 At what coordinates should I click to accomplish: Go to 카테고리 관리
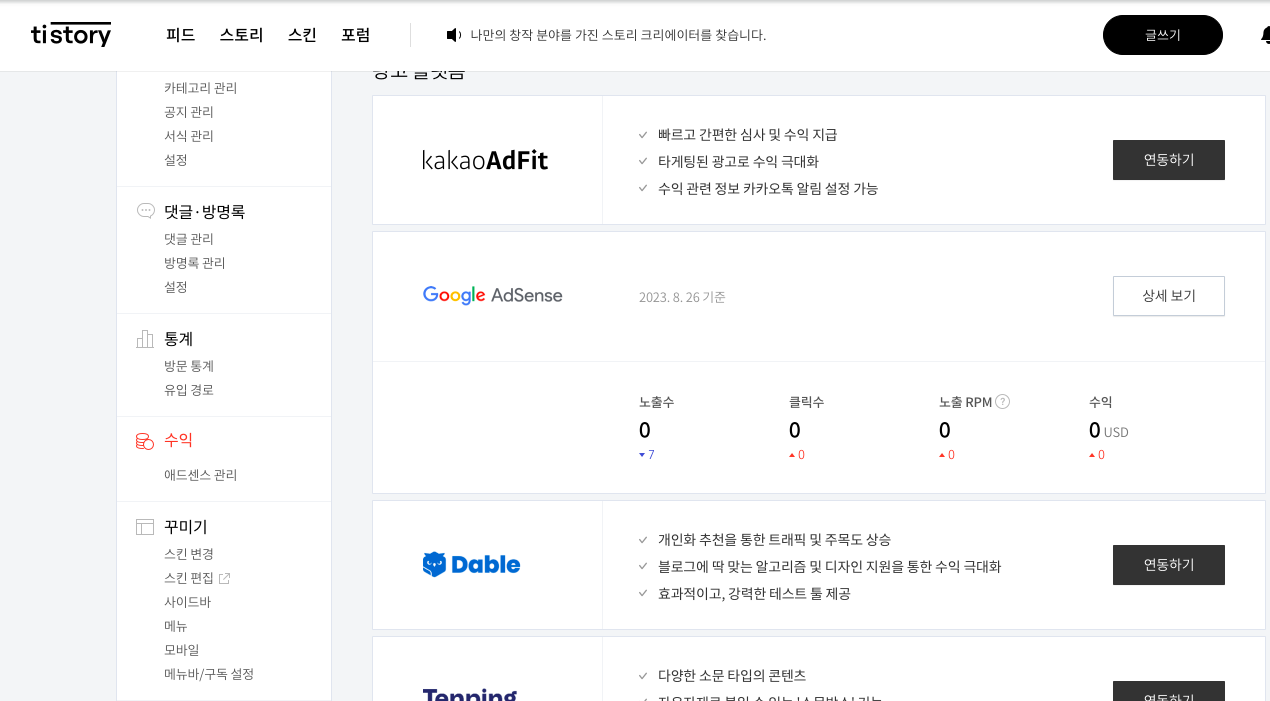tap(201, 88)
